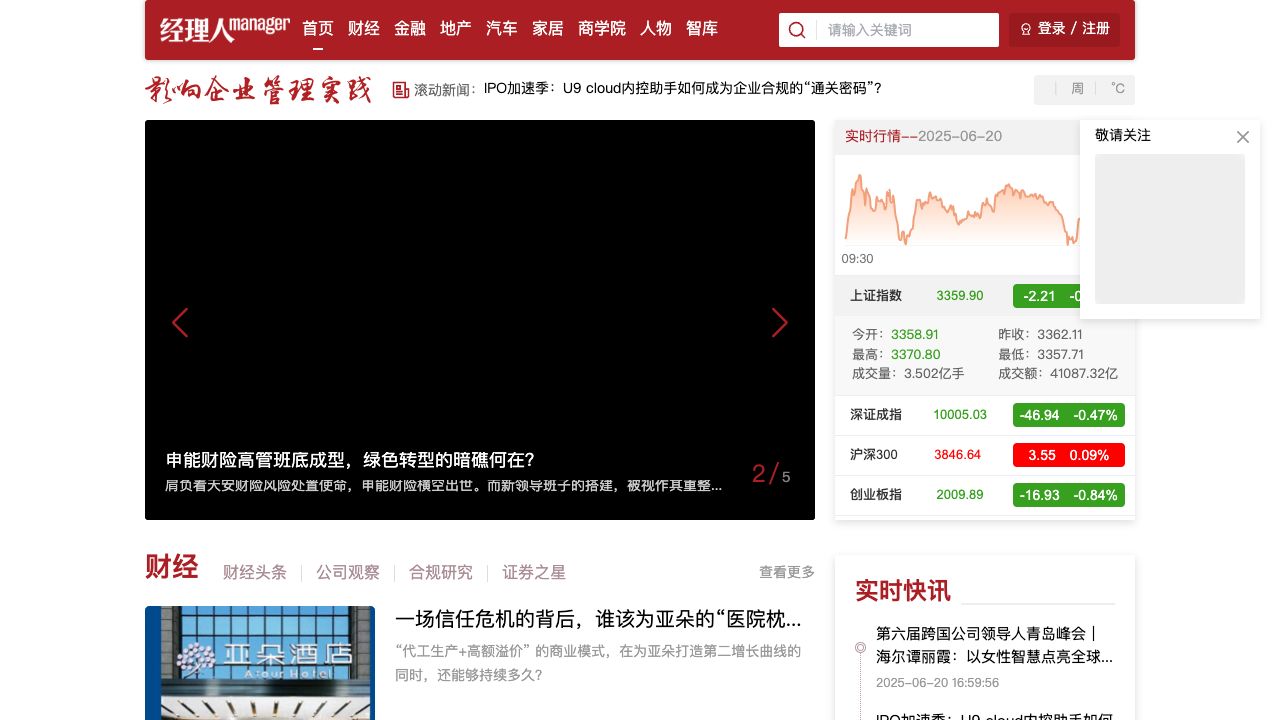Click the 影响企业管理实践 slogan image
This screenshot has height=720, width=1280.
coord(258,90)
